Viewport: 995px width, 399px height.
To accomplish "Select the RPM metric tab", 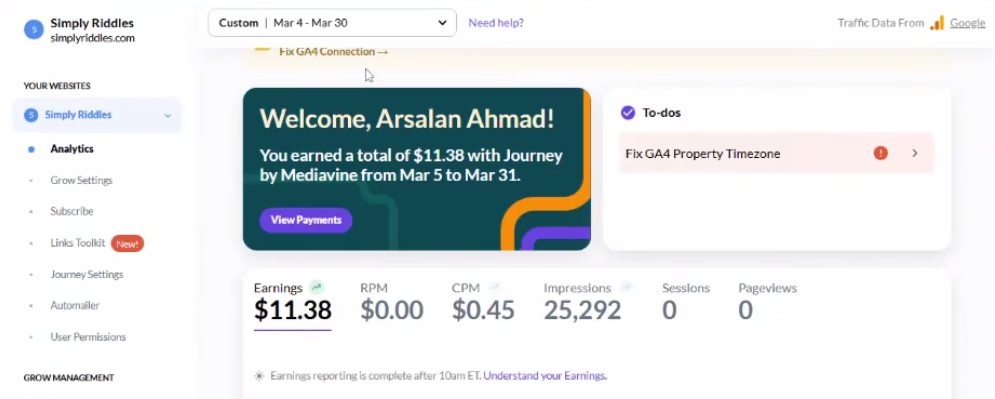I will 392,303.
